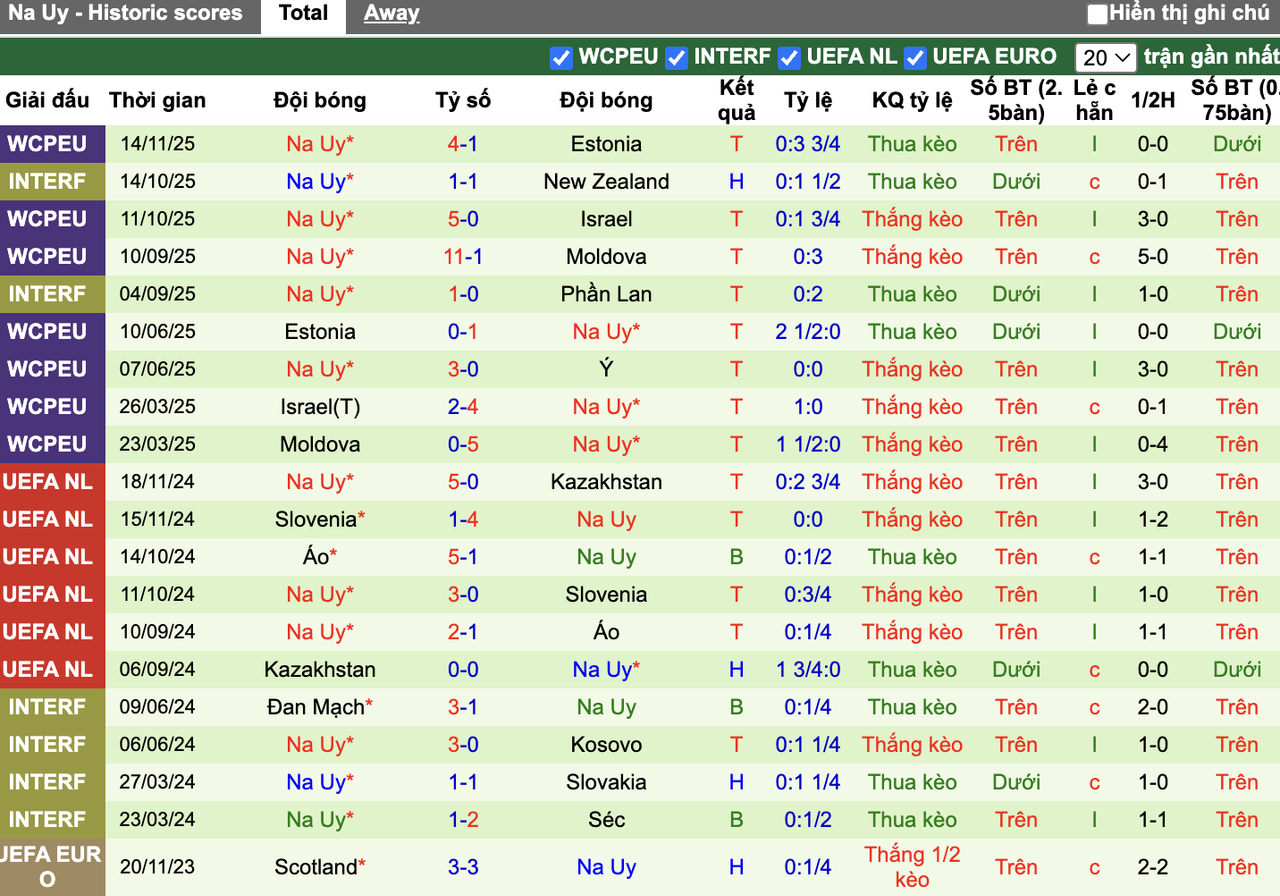The width and height of the screenshot is (1280, 896).
Task: Select the 3-3 score against Scotland
Action: 463,867
